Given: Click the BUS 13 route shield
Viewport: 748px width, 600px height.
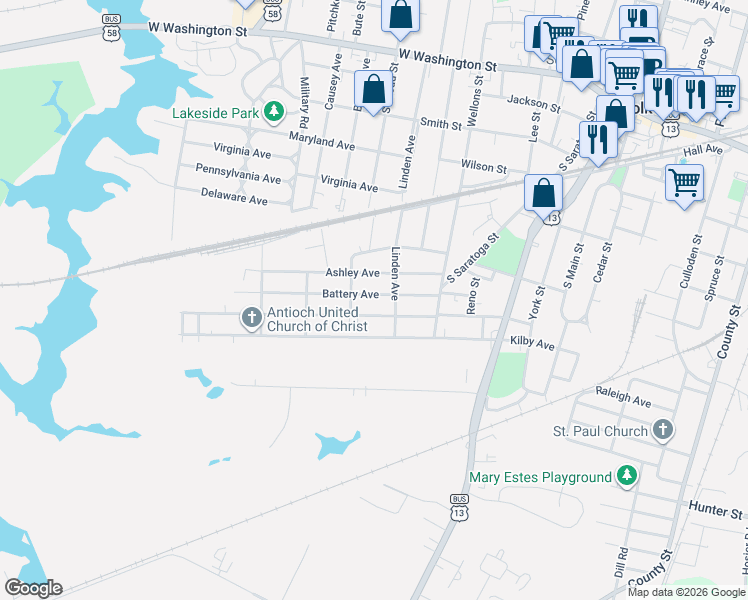Looking at the screenshot, I should point(459,507).
